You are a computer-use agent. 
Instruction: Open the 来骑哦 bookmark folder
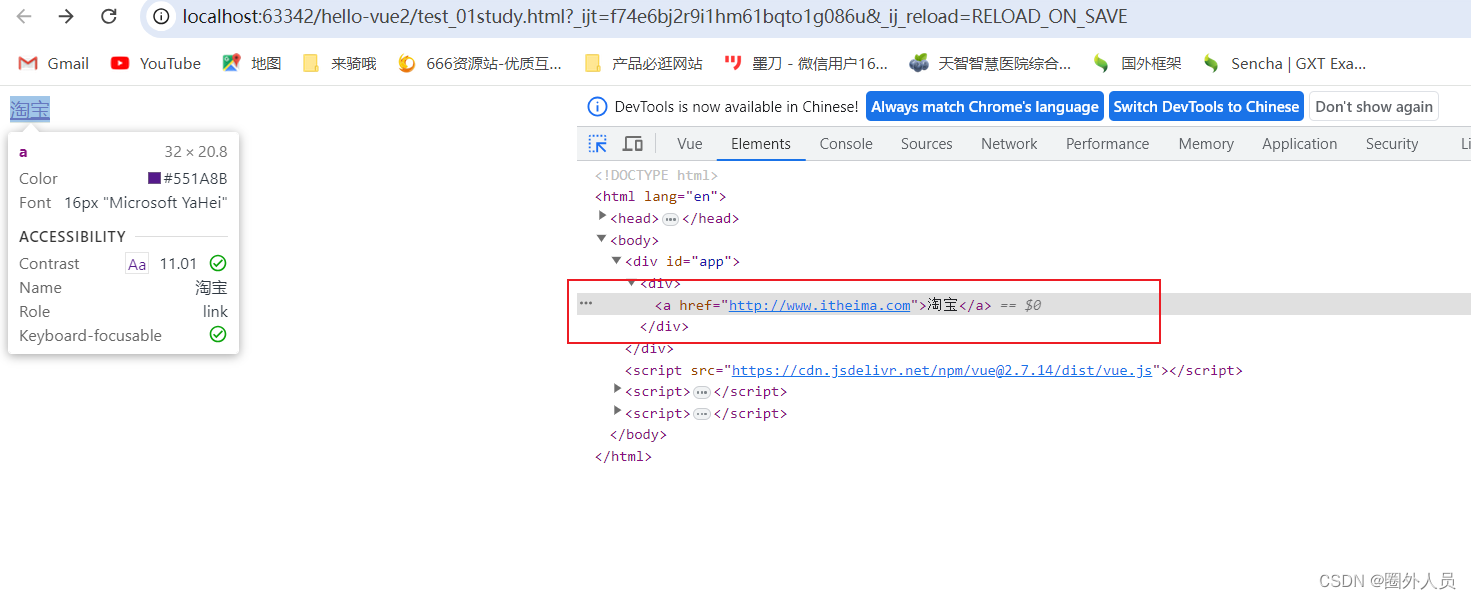pos(340,63)
